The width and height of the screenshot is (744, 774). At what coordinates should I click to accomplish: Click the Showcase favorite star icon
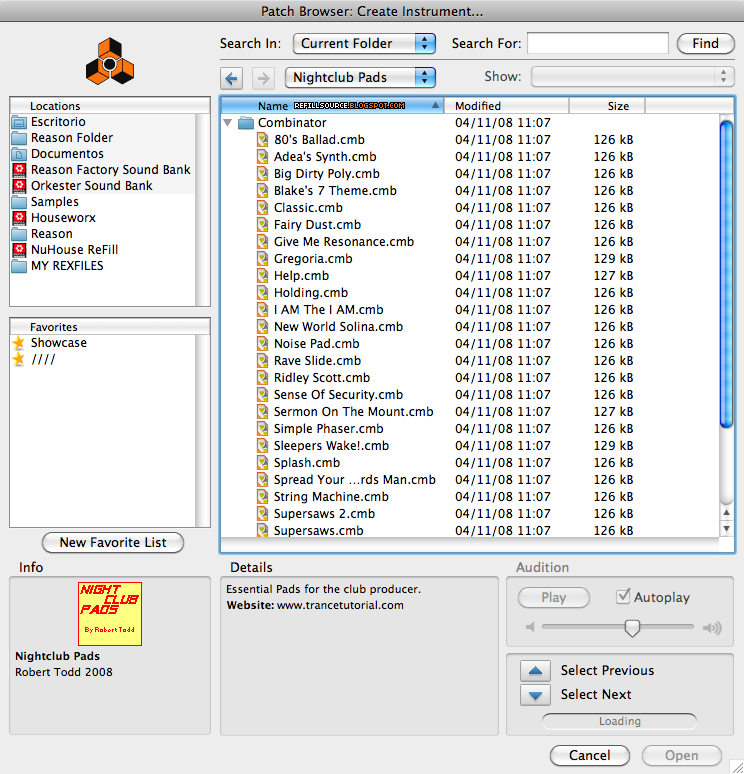tap(19, 343)
